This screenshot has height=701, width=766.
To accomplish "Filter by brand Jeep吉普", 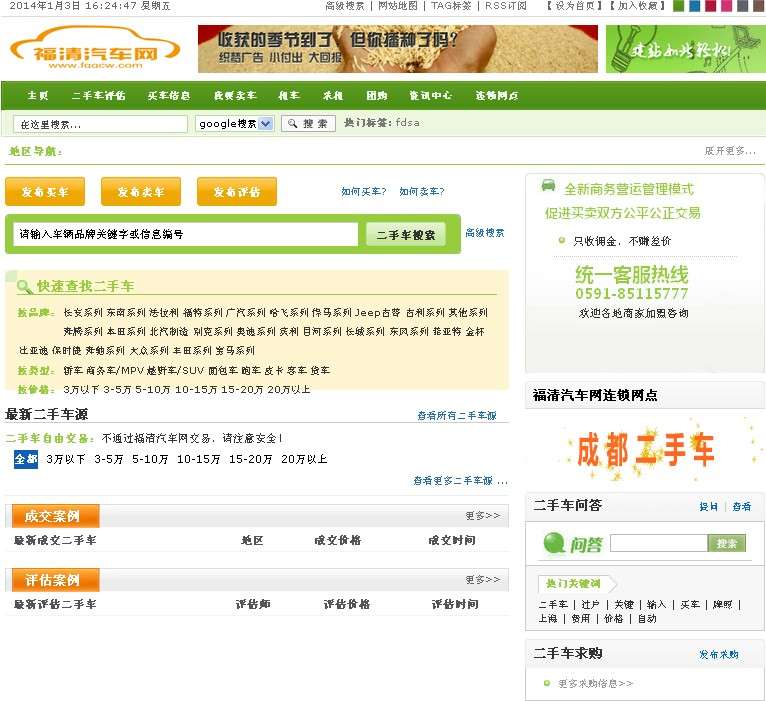I will click(378, 313).
